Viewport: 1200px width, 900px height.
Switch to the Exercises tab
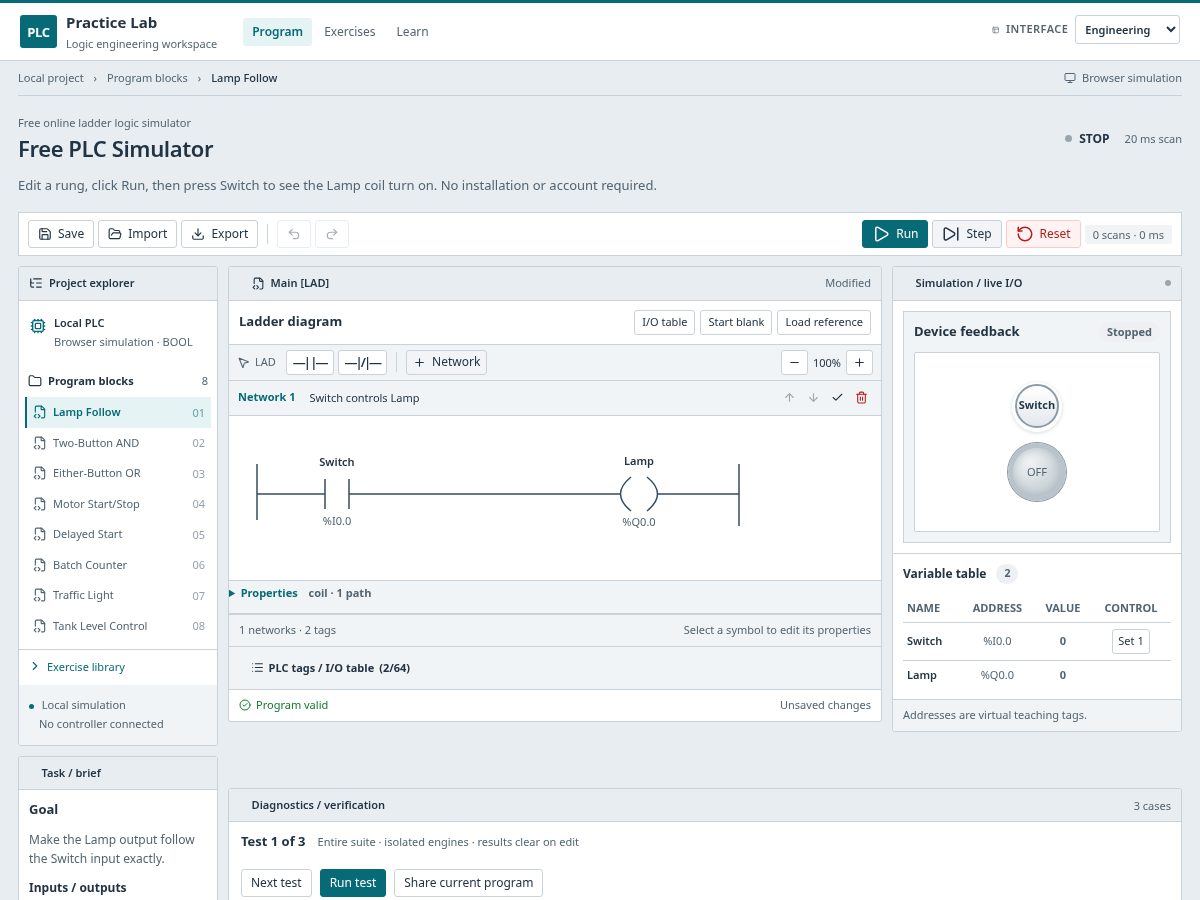[x=350, y=32]
